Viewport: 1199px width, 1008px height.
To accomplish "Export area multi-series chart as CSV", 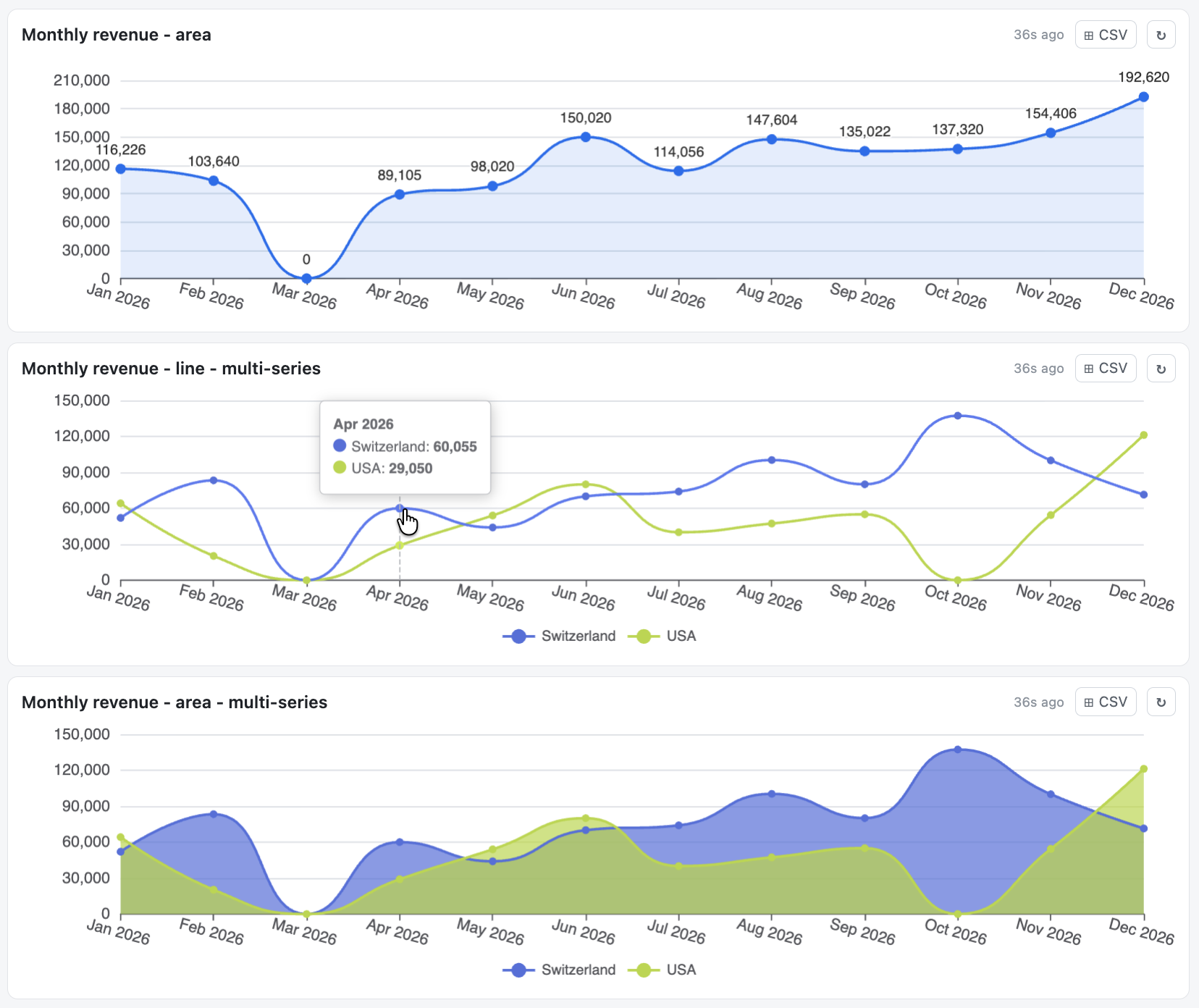I will [1106, 702].
